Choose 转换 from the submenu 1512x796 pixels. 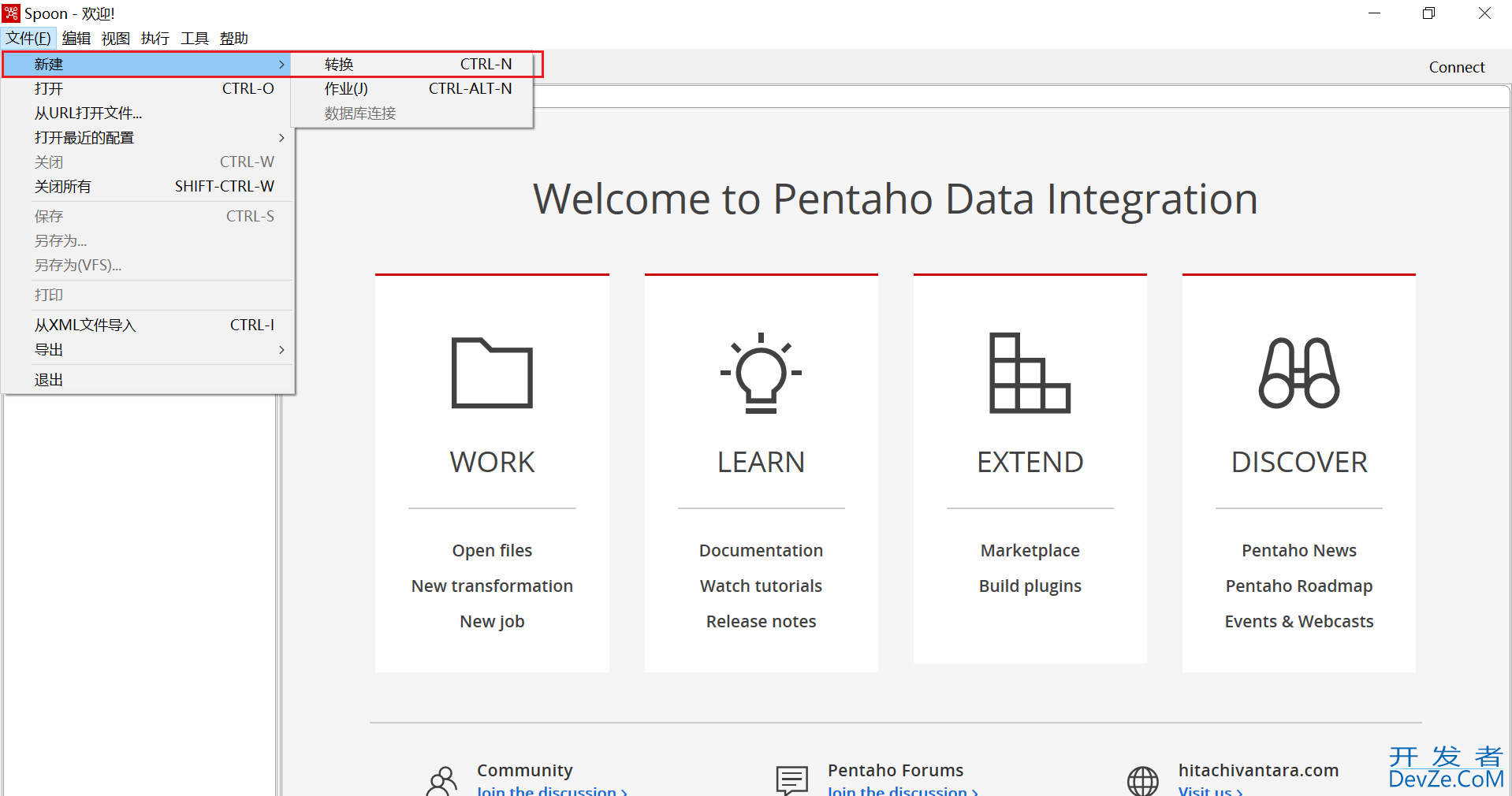(x=412, y=65)
